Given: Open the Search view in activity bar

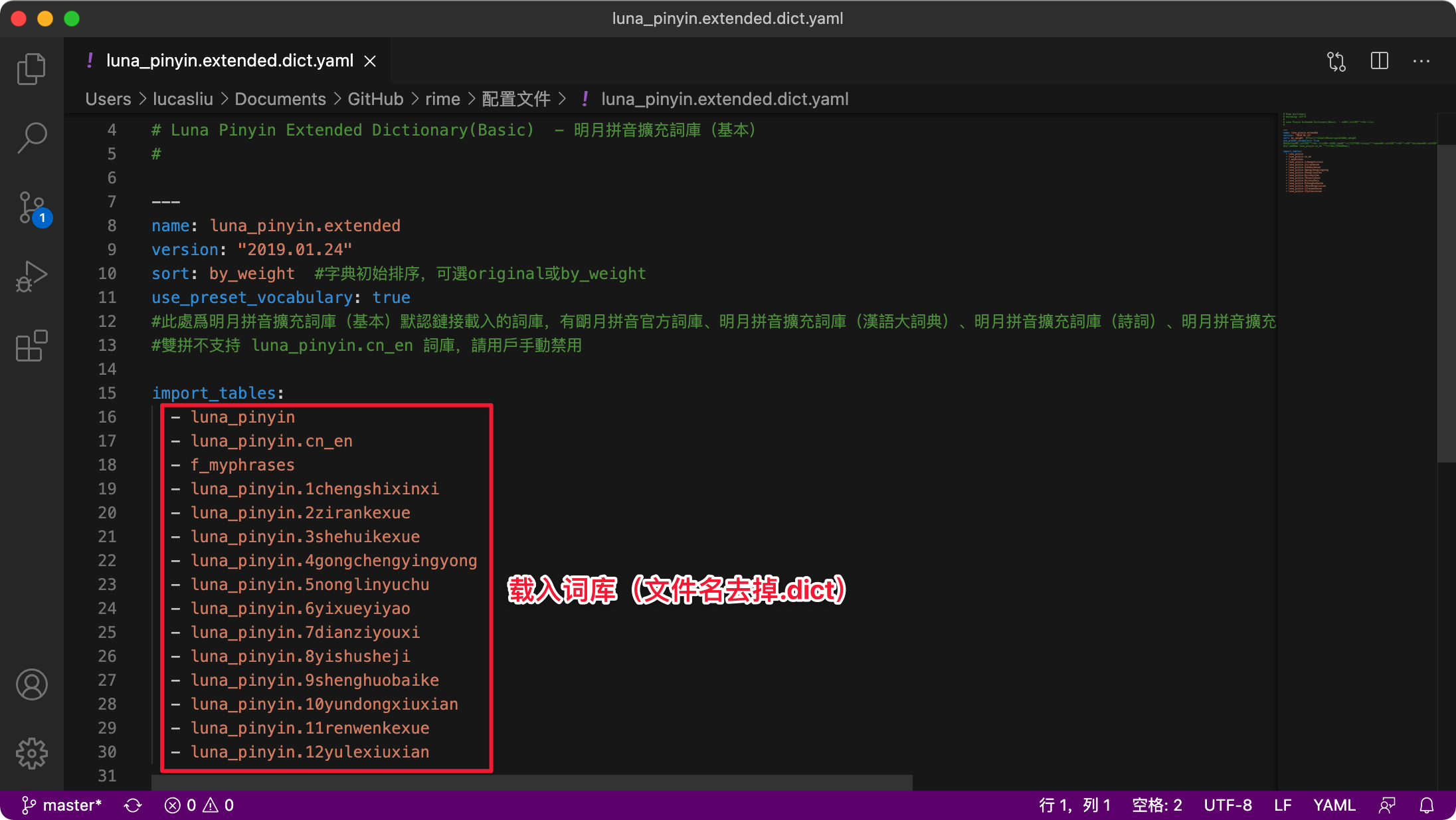Looking at the screenshot, I should [x=31, y=138].
